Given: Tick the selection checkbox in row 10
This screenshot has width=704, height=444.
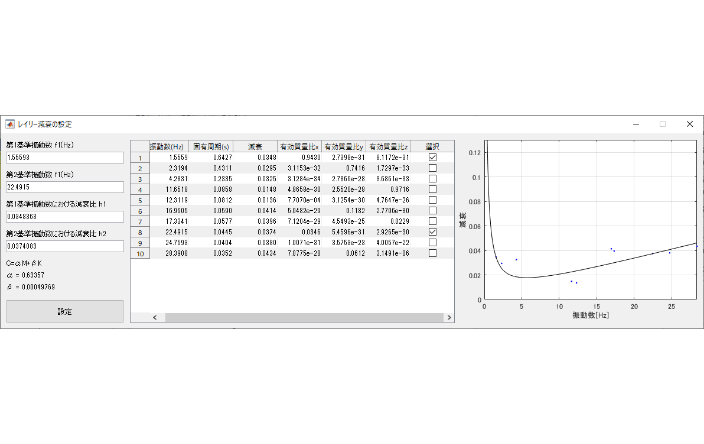Looking at the screenshot, I should point(432,253).
